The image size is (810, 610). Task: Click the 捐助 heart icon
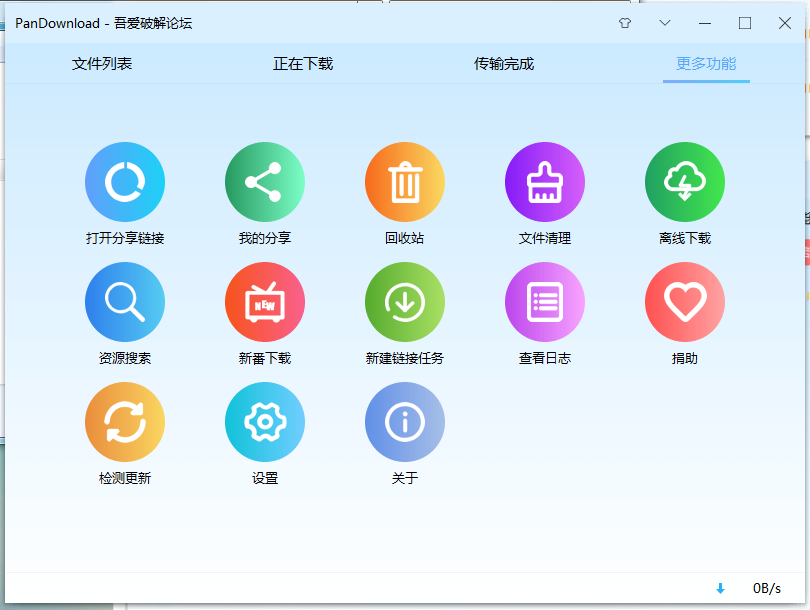(x=685, y=302)
